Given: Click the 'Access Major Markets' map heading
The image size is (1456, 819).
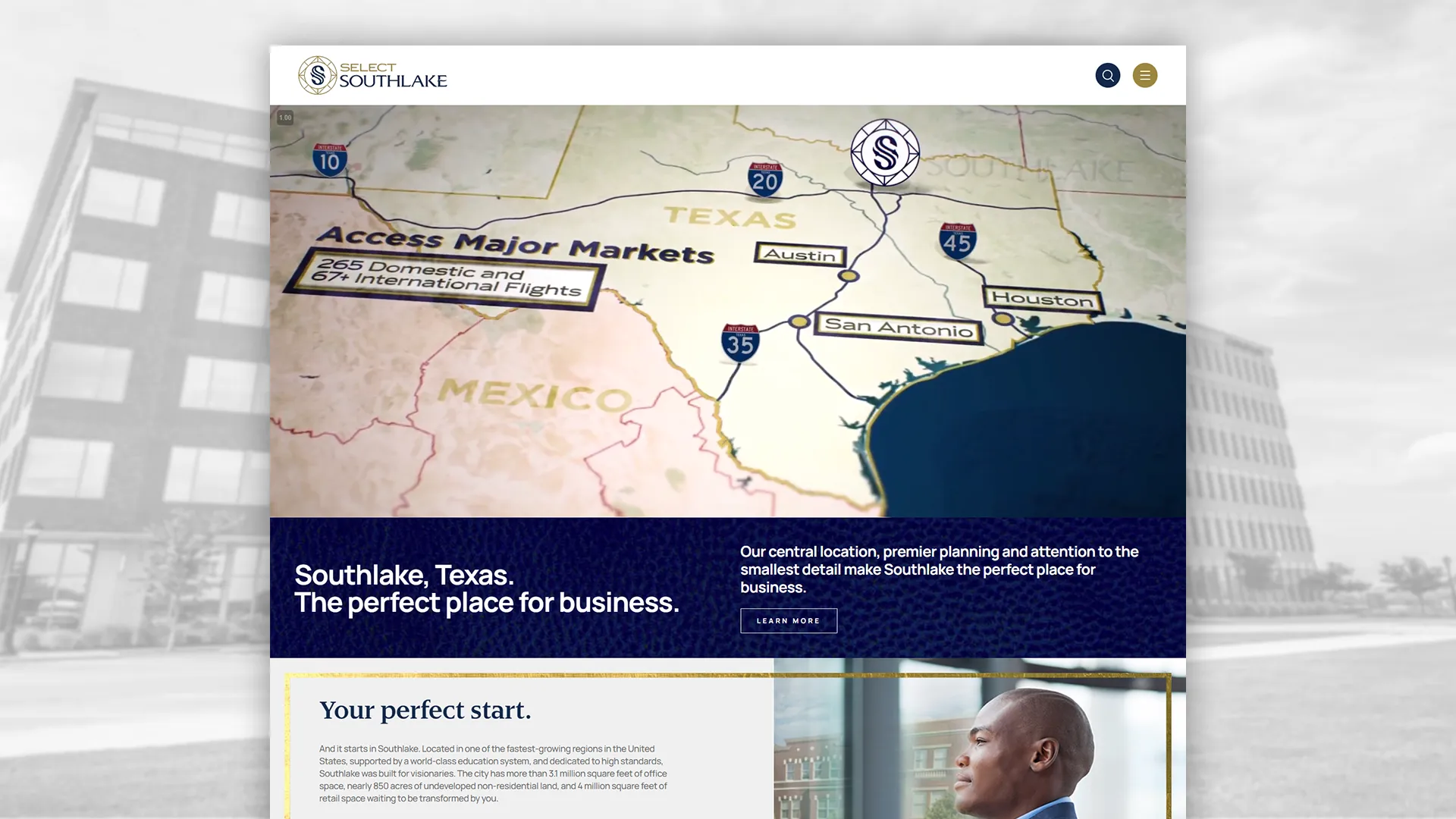Looking at the screenshot, I should coord(516,244).
